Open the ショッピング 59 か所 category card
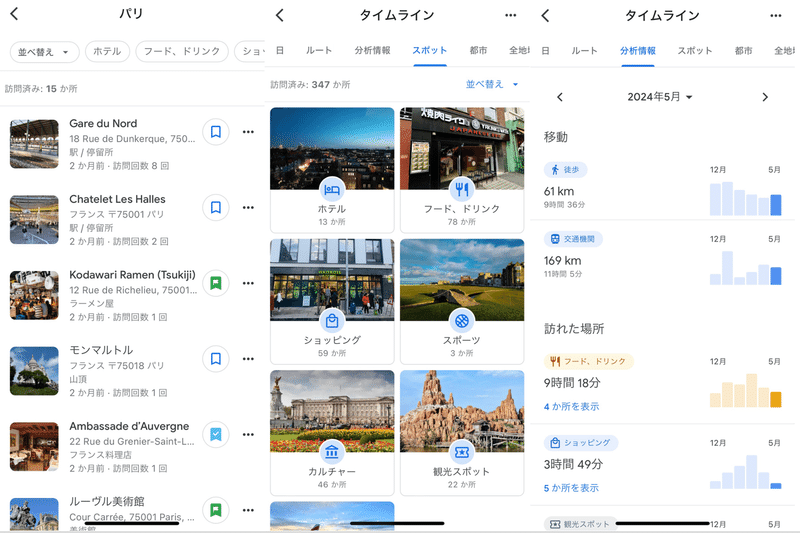 coord(332,301)
